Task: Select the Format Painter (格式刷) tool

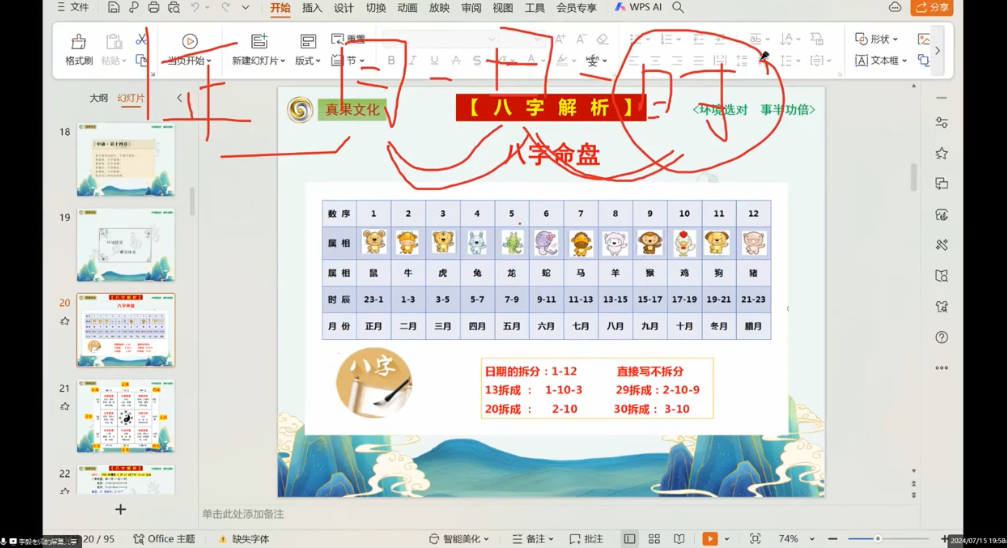Action: pos(78,50)
